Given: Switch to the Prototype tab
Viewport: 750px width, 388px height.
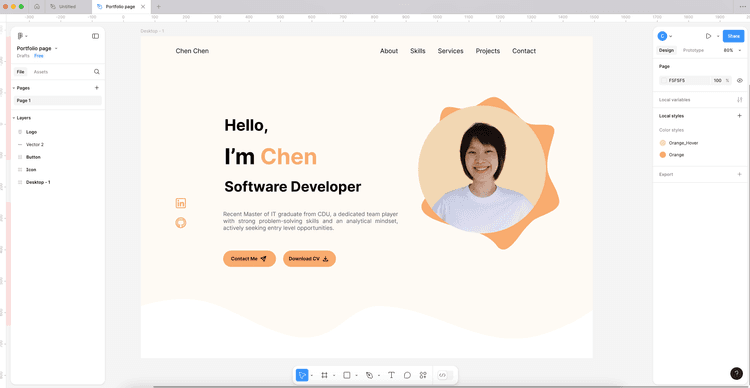Looking at the screenshot, I should (x=693, y=50).
